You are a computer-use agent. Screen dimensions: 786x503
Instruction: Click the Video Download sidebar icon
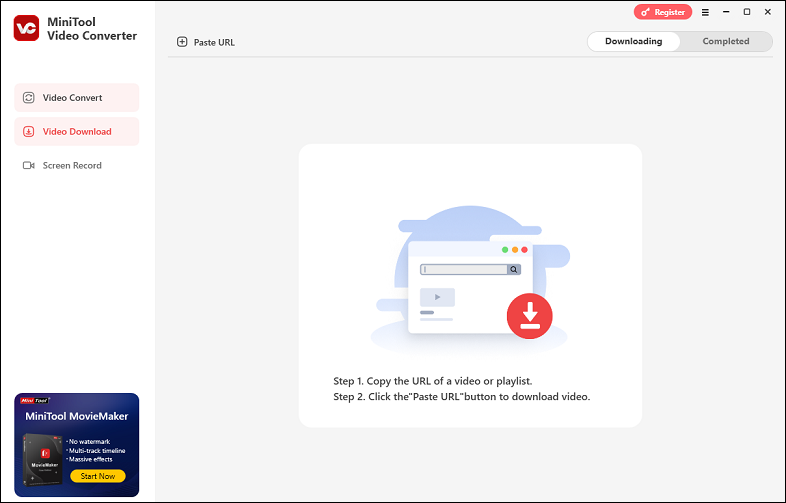(x=29, y=131)
